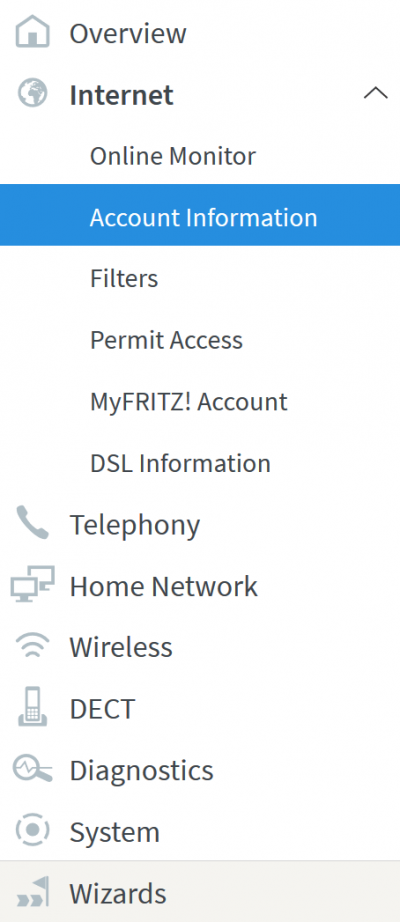Click the Home Network text label

tap(164, 586)
